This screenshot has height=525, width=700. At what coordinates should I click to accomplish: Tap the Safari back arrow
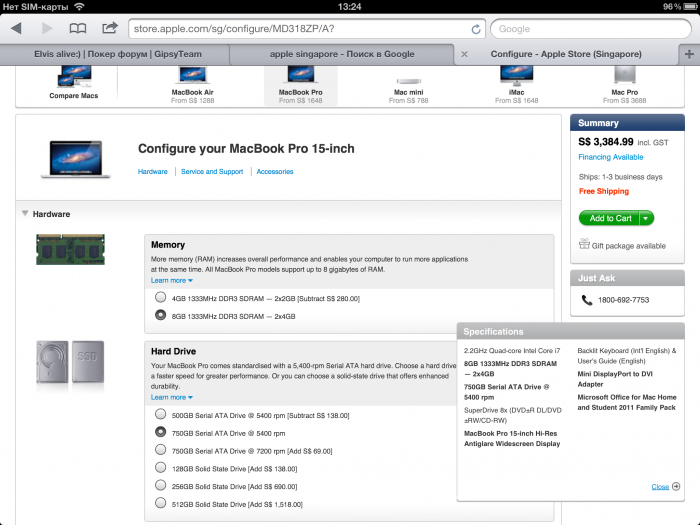tap(17, 29)
